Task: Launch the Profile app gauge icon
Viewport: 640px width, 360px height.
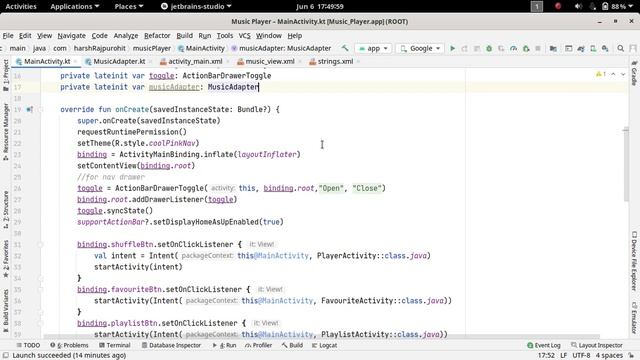Action: tap(513, 49)
